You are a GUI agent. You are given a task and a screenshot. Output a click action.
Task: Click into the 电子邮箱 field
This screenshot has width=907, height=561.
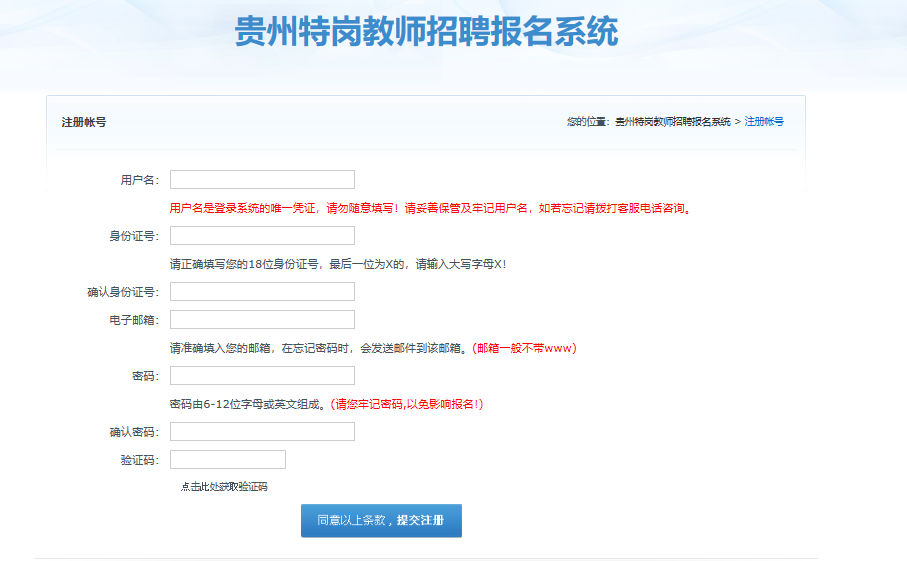(x=262, y=320)
